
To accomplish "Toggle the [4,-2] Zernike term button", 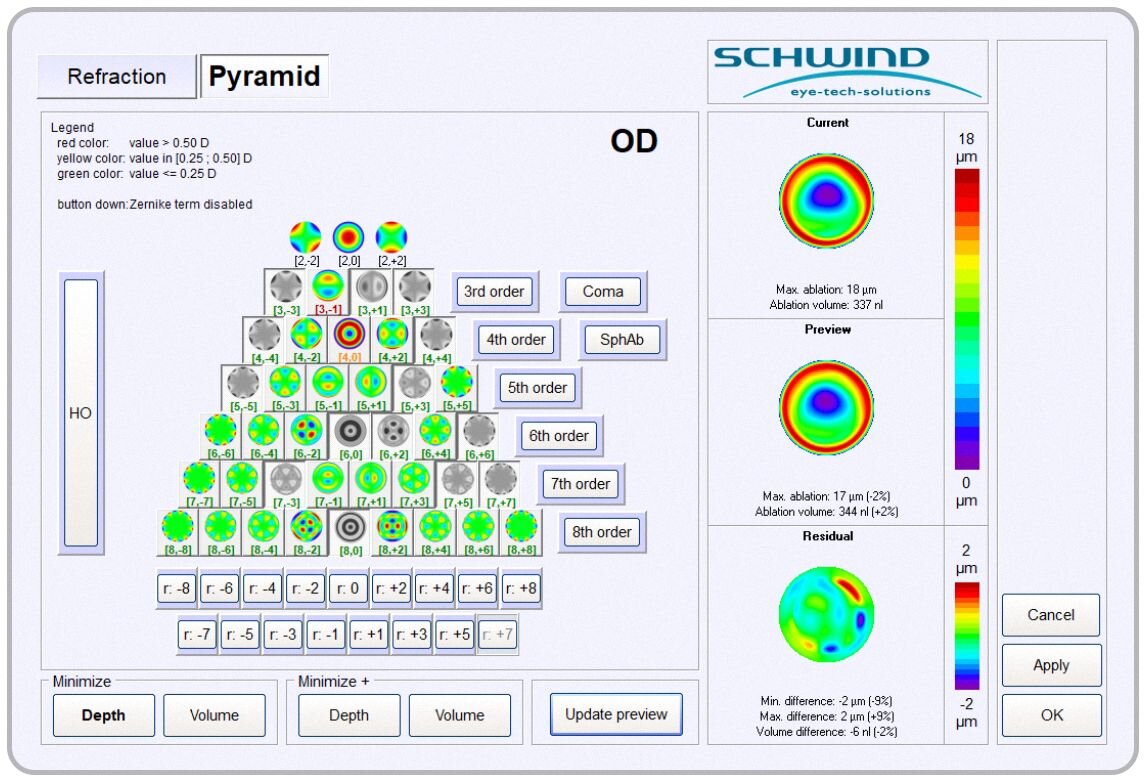I will click(x=307, y=340).
